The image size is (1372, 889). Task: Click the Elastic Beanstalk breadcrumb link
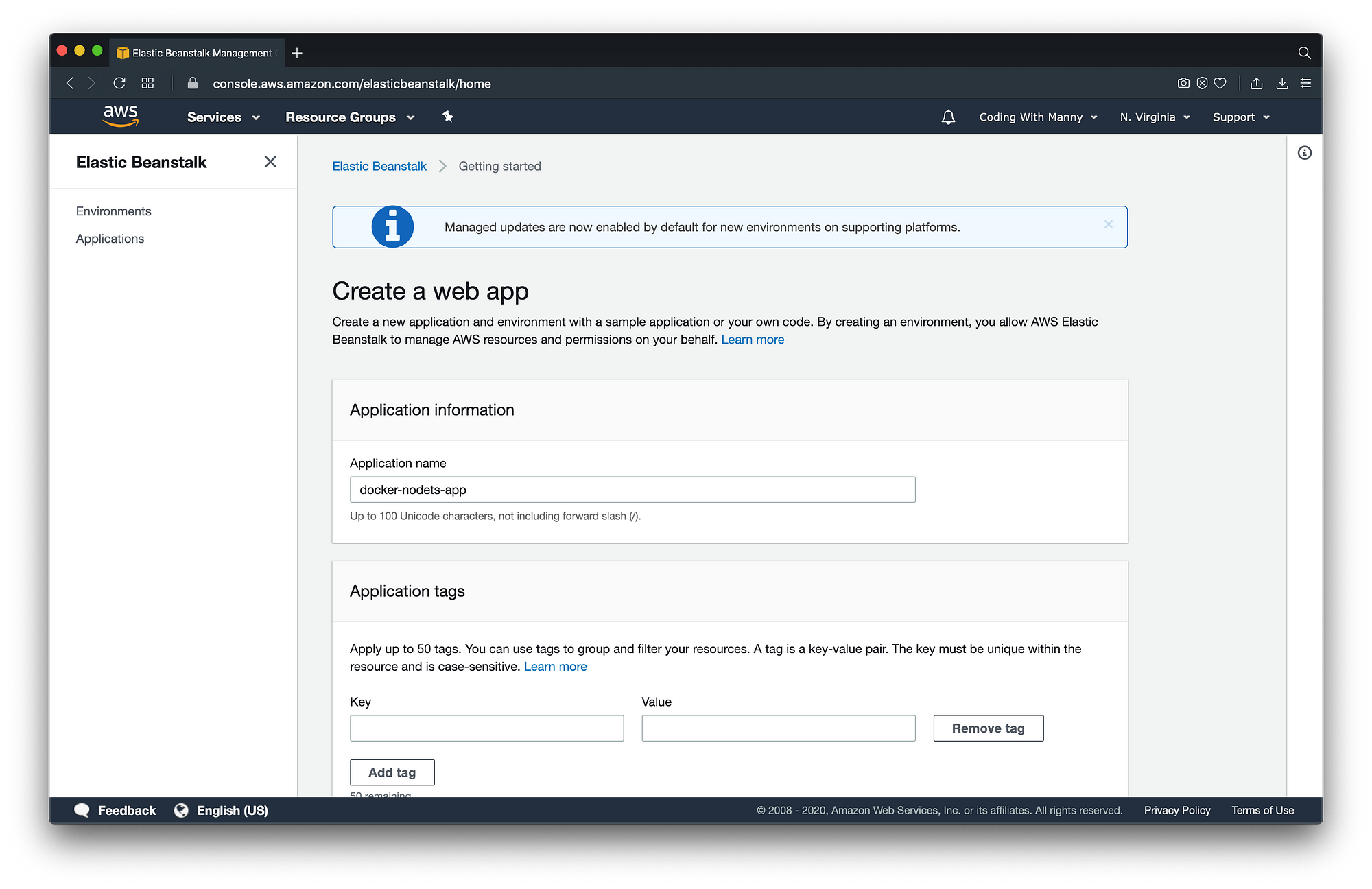tap(379, 166)
